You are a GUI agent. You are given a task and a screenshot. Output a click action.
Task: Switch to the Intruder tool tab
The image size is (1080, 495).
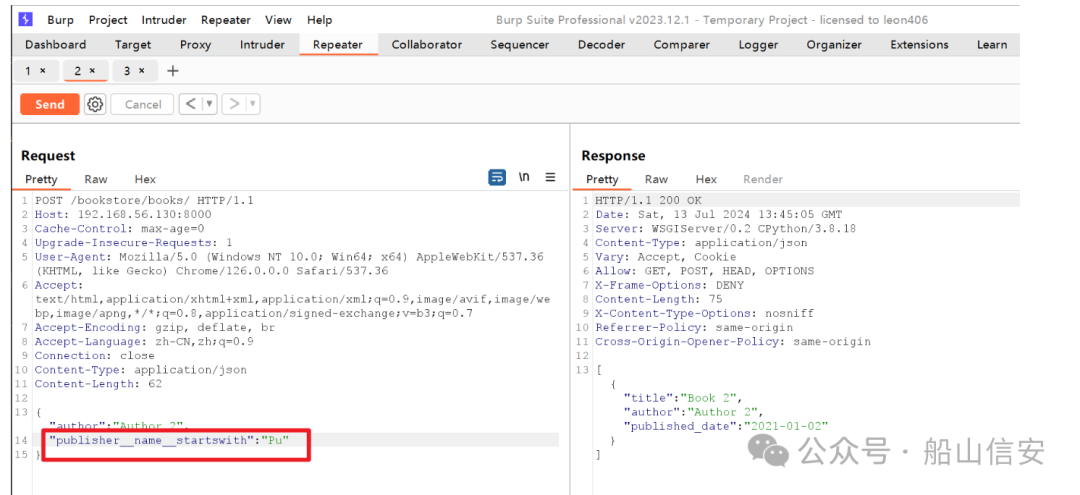coord(262,45)
